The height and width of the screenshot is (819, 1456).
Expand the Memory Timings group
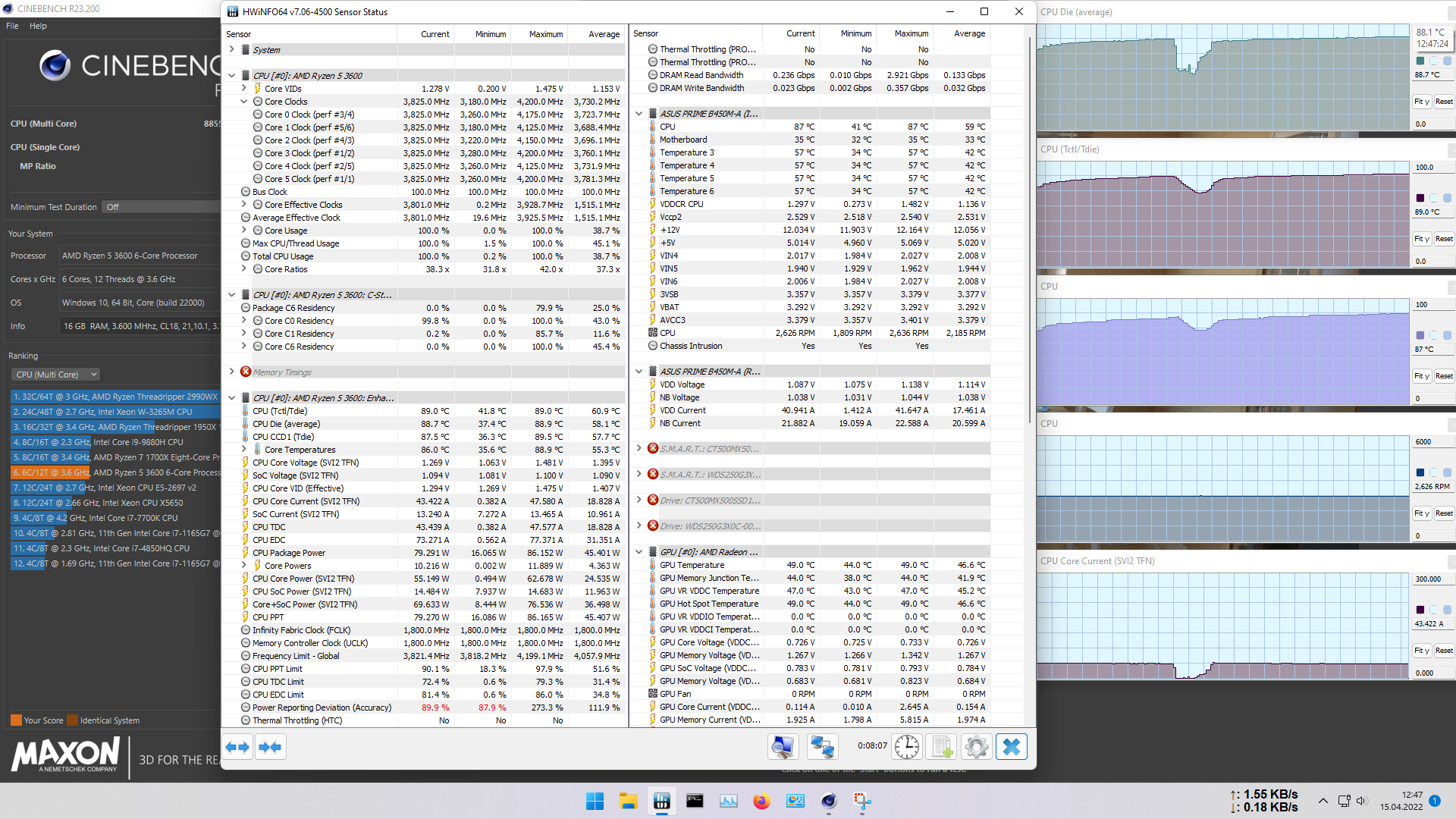232,372
